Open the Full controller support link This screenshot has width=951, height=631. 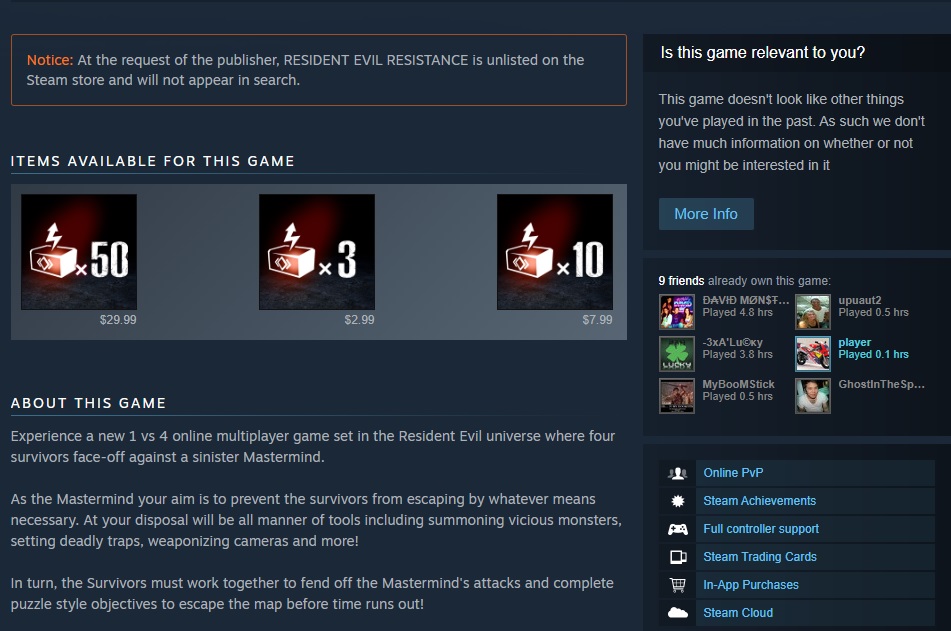[x=761, y=528]
